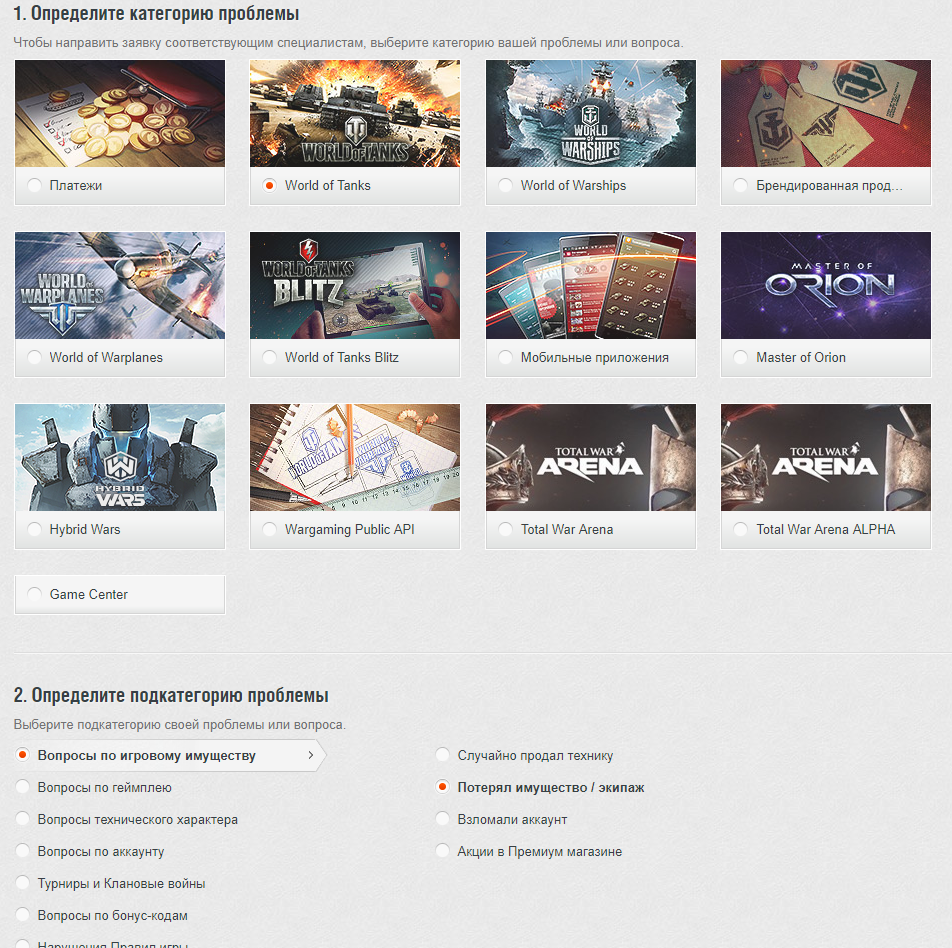Select the World of Tanks radio button

[x=270, y=185]
